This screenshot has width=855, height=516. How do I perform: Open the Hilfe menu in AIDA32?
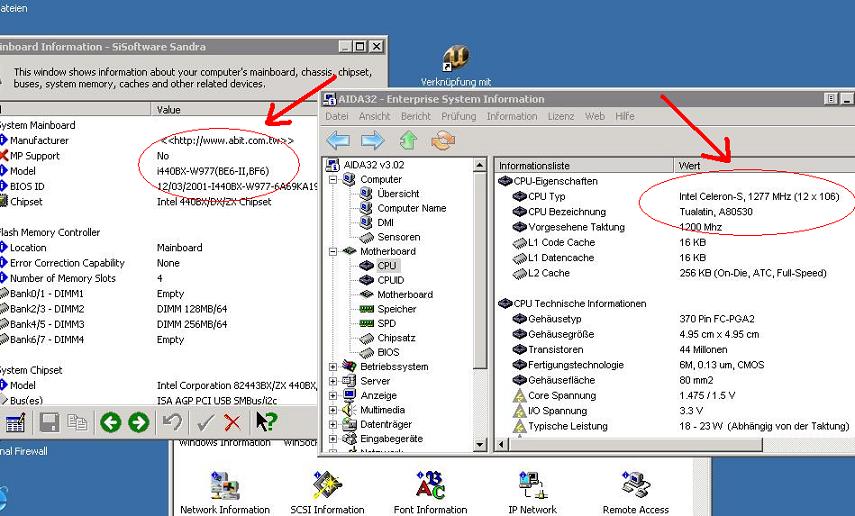[624, 116]
